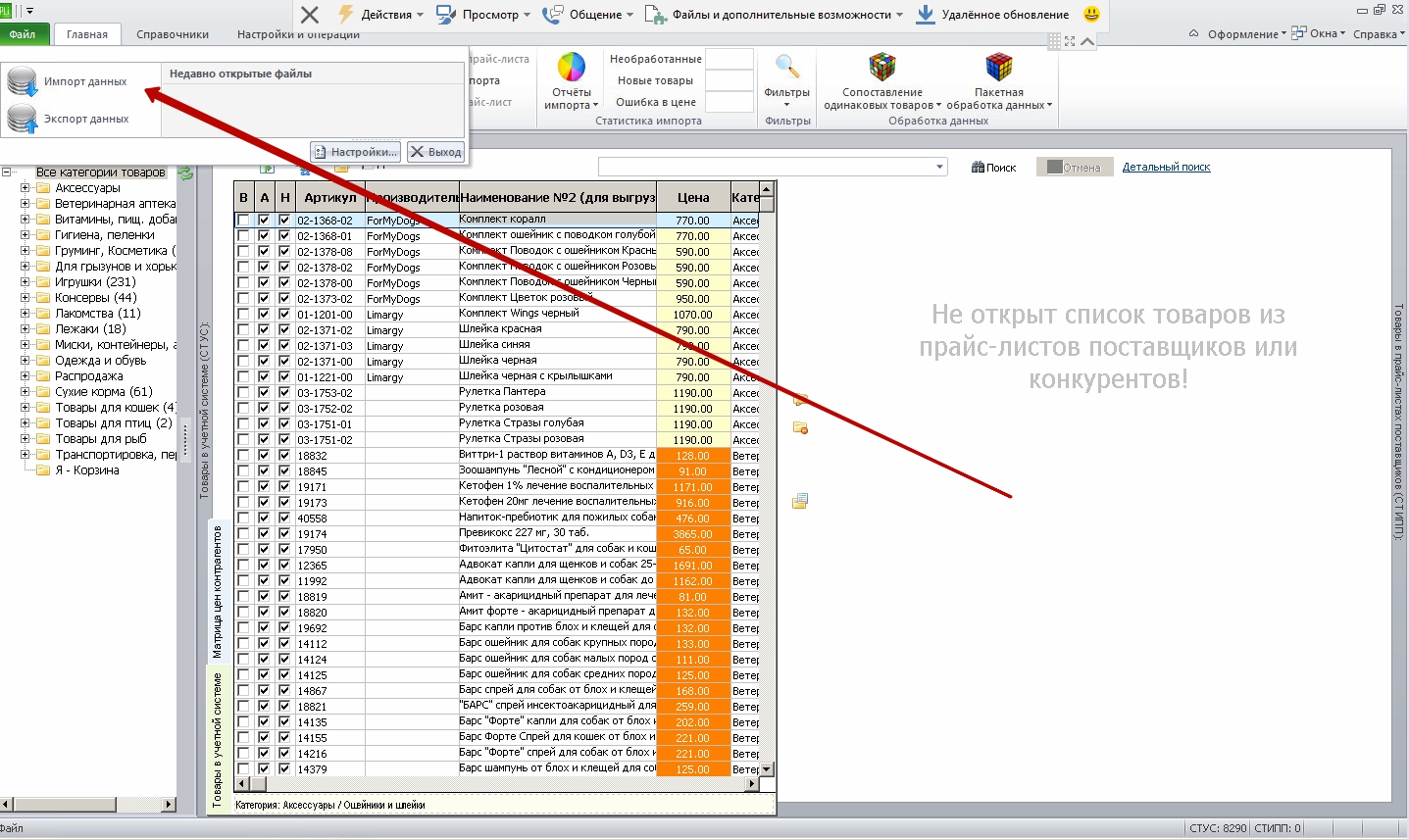Screen dimensions: 1409x840
Task: Click the large X icon in quick toolbar
Action: (x=310, y=14)
